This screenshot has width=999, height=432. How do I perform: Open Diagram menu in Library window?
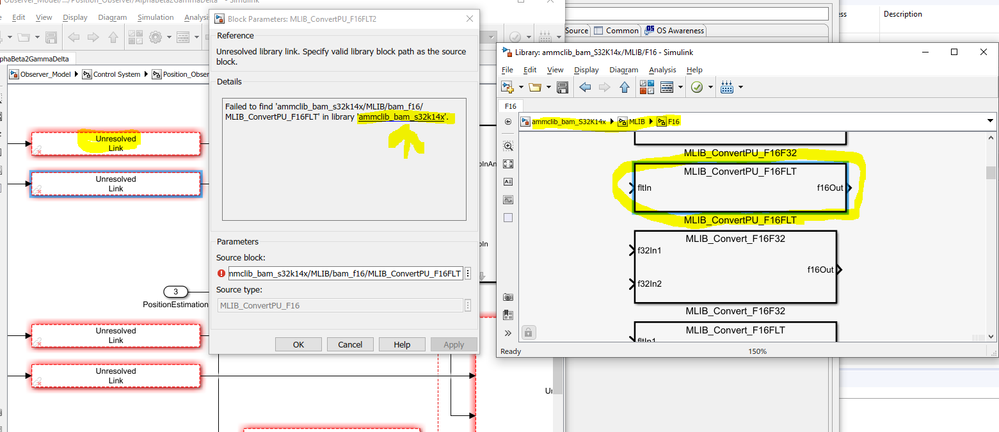(x=624, y=69)
